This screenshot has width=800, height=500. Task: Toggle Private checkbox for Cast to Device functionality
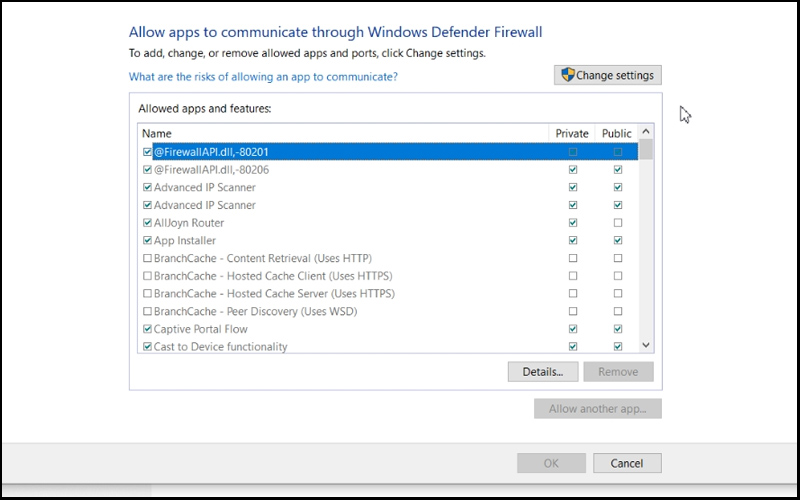point(573,346)
